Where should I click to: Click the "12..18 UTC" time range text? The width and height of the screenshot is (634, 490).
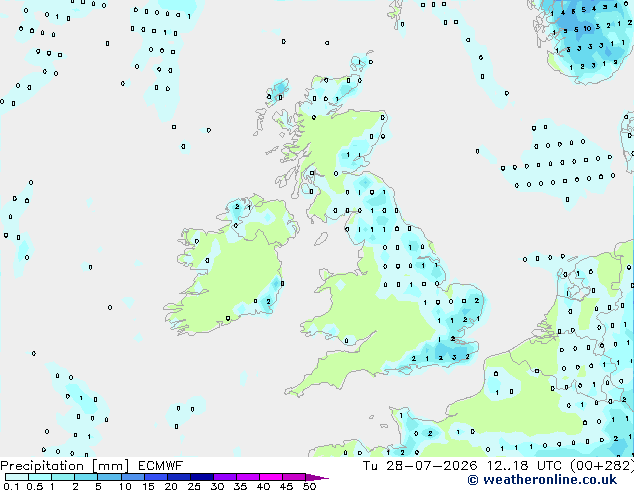click(525, 466)
